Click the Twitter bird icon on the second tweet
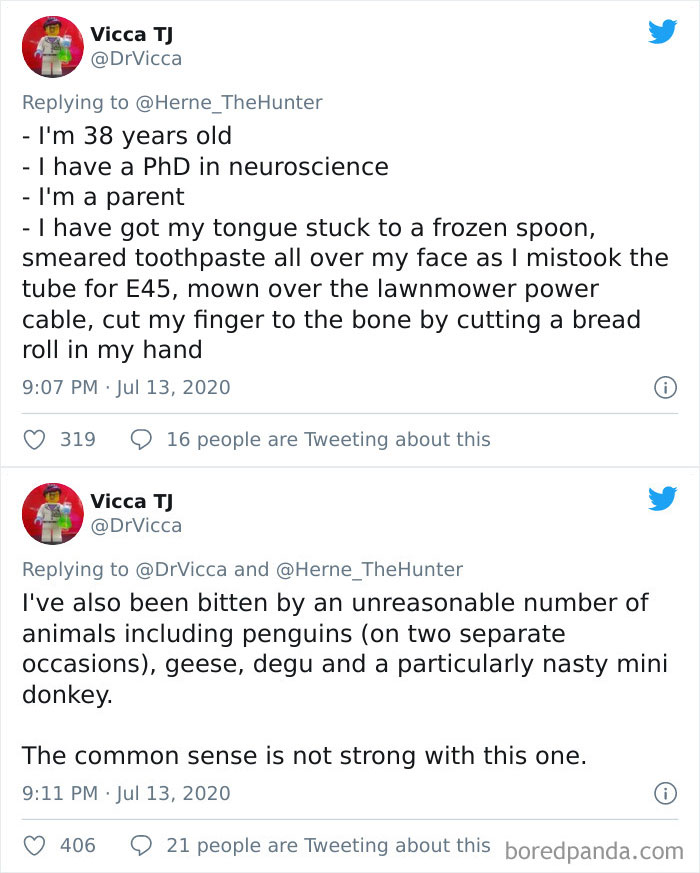This screenshot has height=873, width=700. click(662, 498)
